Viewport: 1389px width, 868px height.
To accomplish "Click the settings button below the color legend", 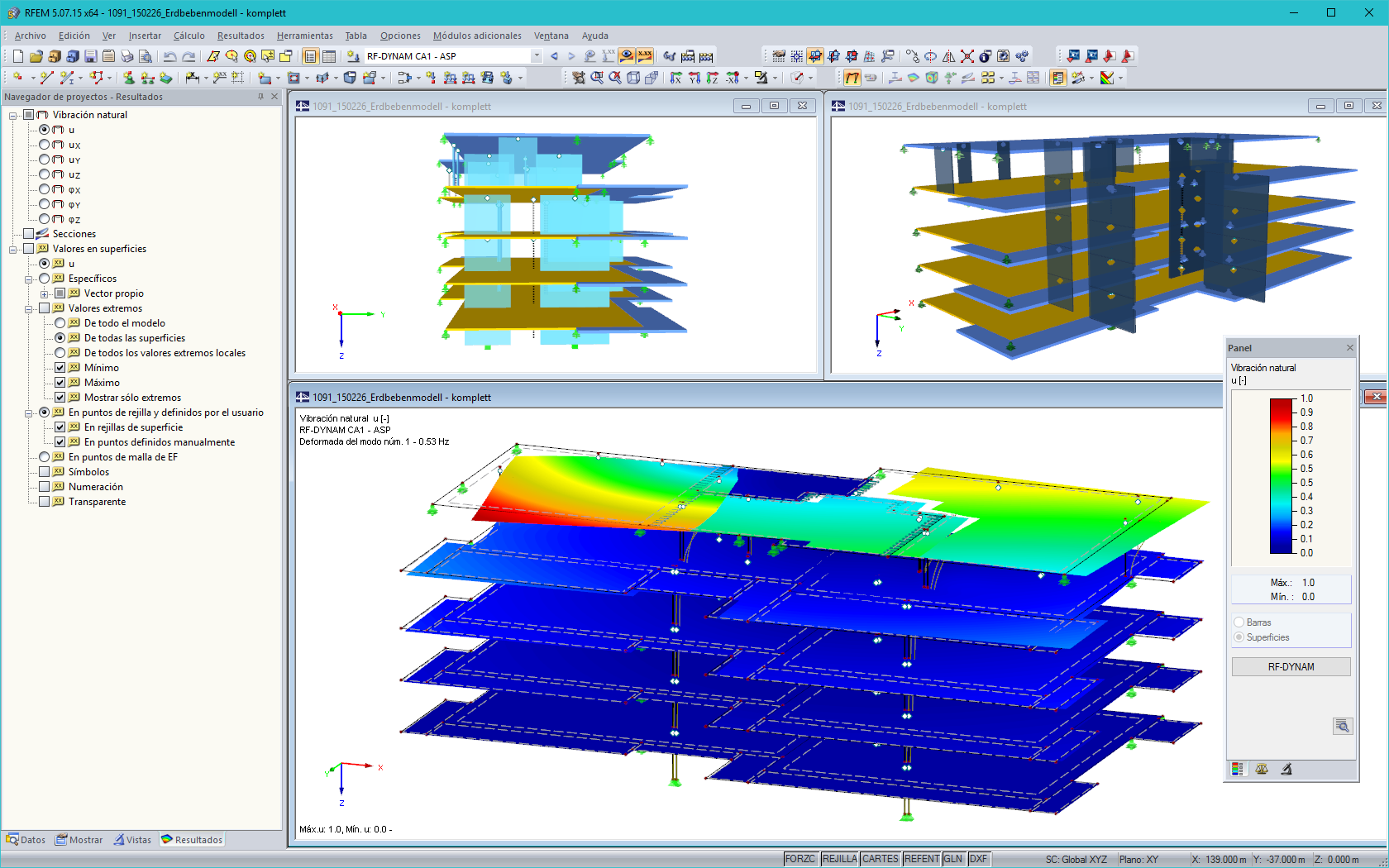I will 1343,726.
